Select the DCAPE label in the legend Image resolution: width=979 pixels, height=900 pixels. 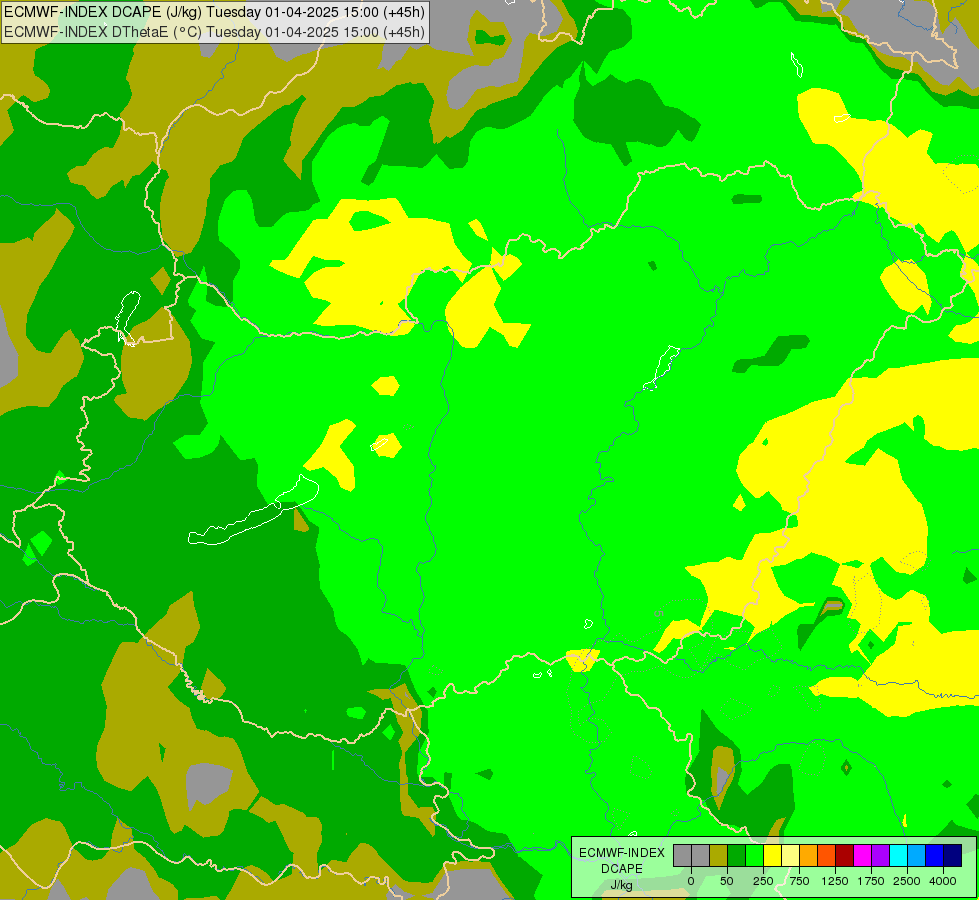pos(622,869)
